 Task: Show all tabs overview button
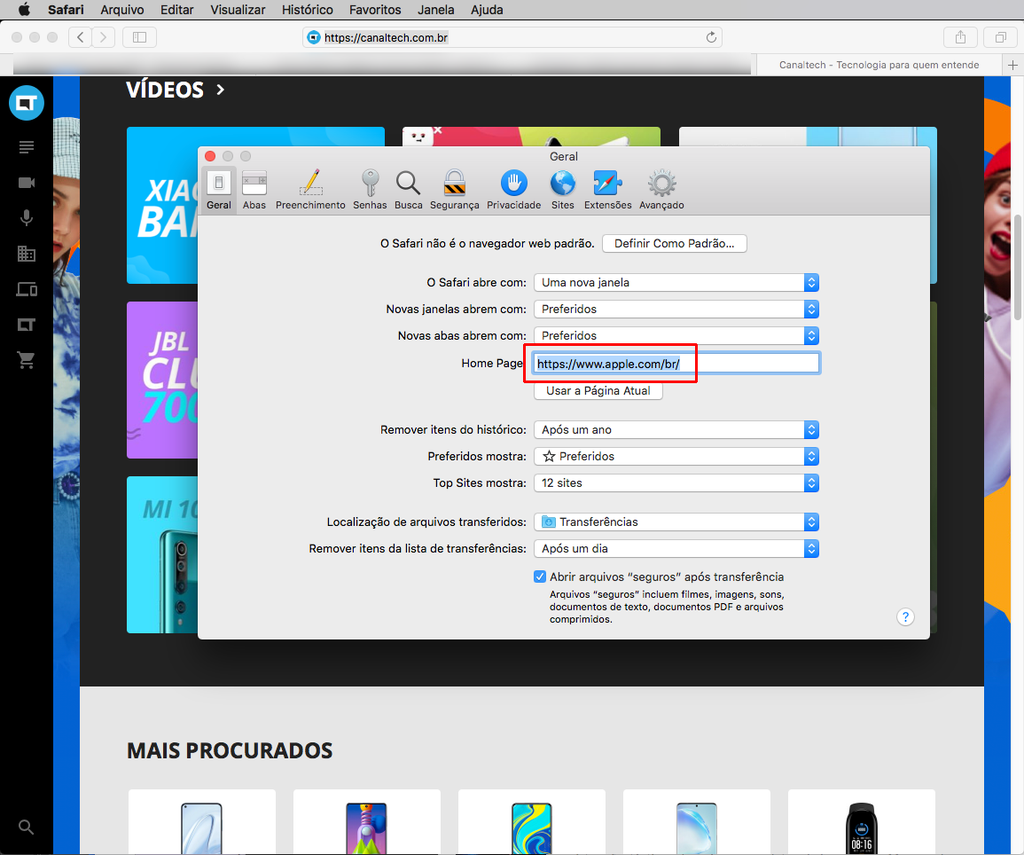click(x=1000, y=37)
